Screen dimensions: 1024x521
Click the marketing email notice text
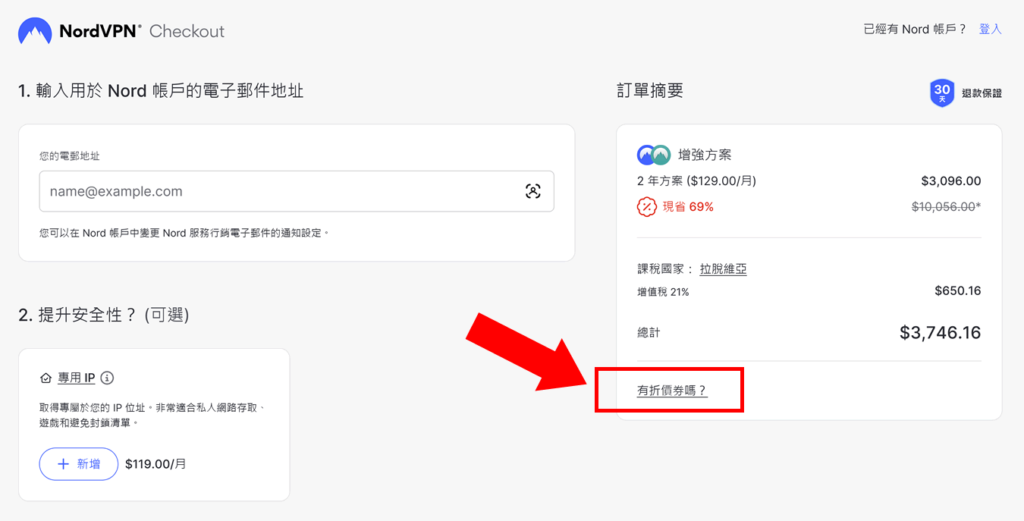pyautogui.click(x=184, y=232)
